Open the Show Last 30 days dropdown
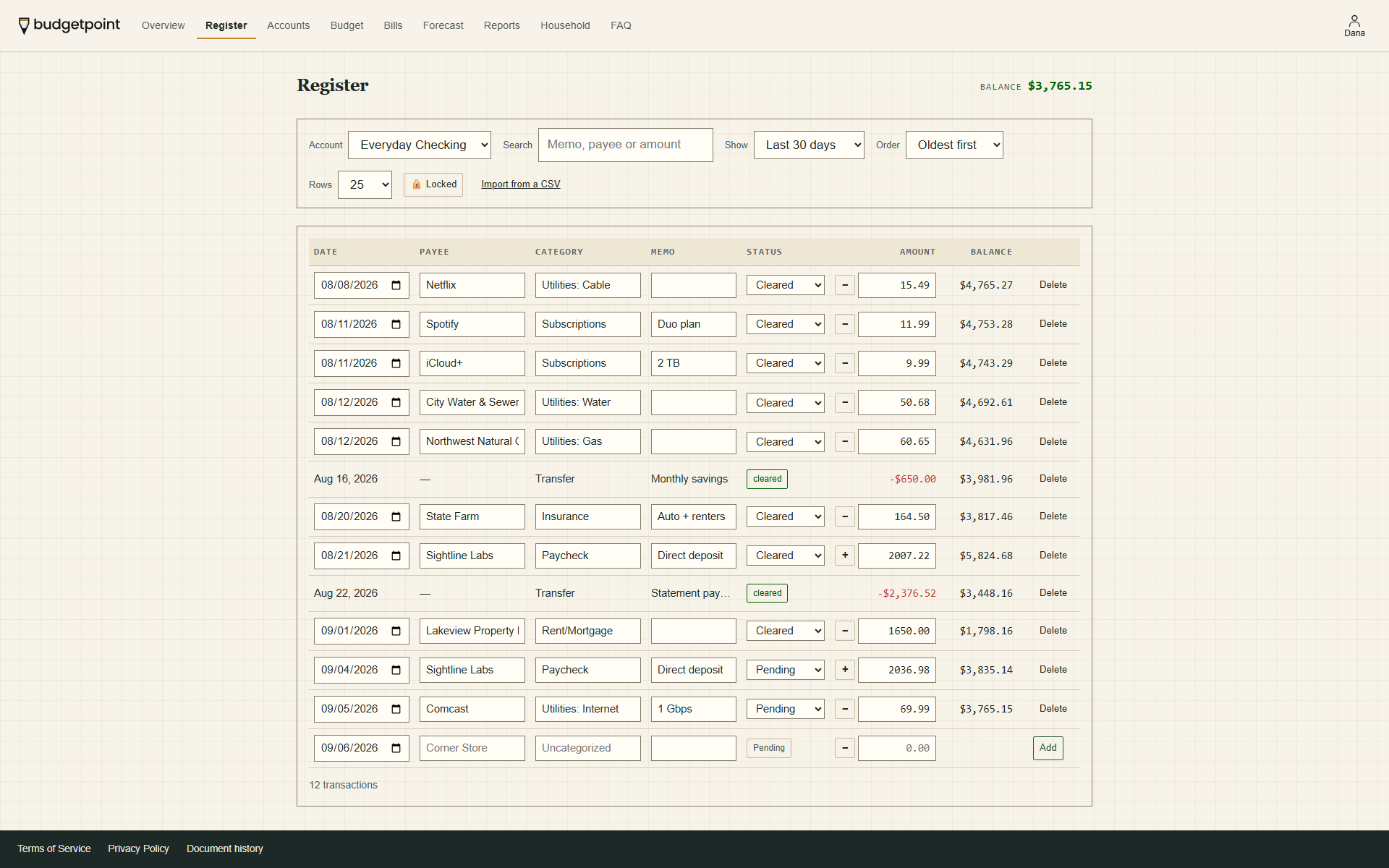The width and height of the screenshot is (1389, 868). point(809,145)
